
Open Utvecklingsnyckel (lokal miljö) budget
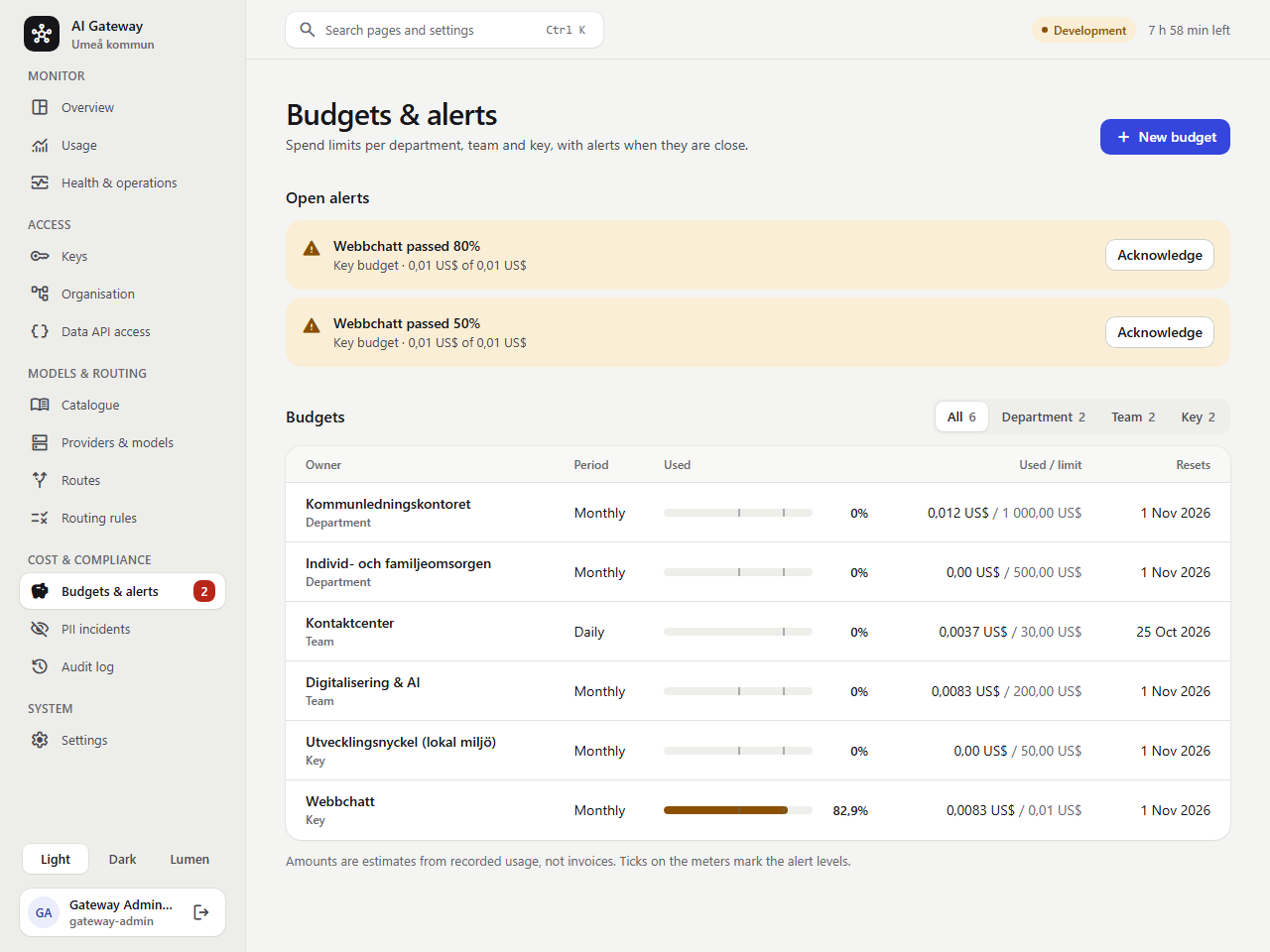[758, 751]
